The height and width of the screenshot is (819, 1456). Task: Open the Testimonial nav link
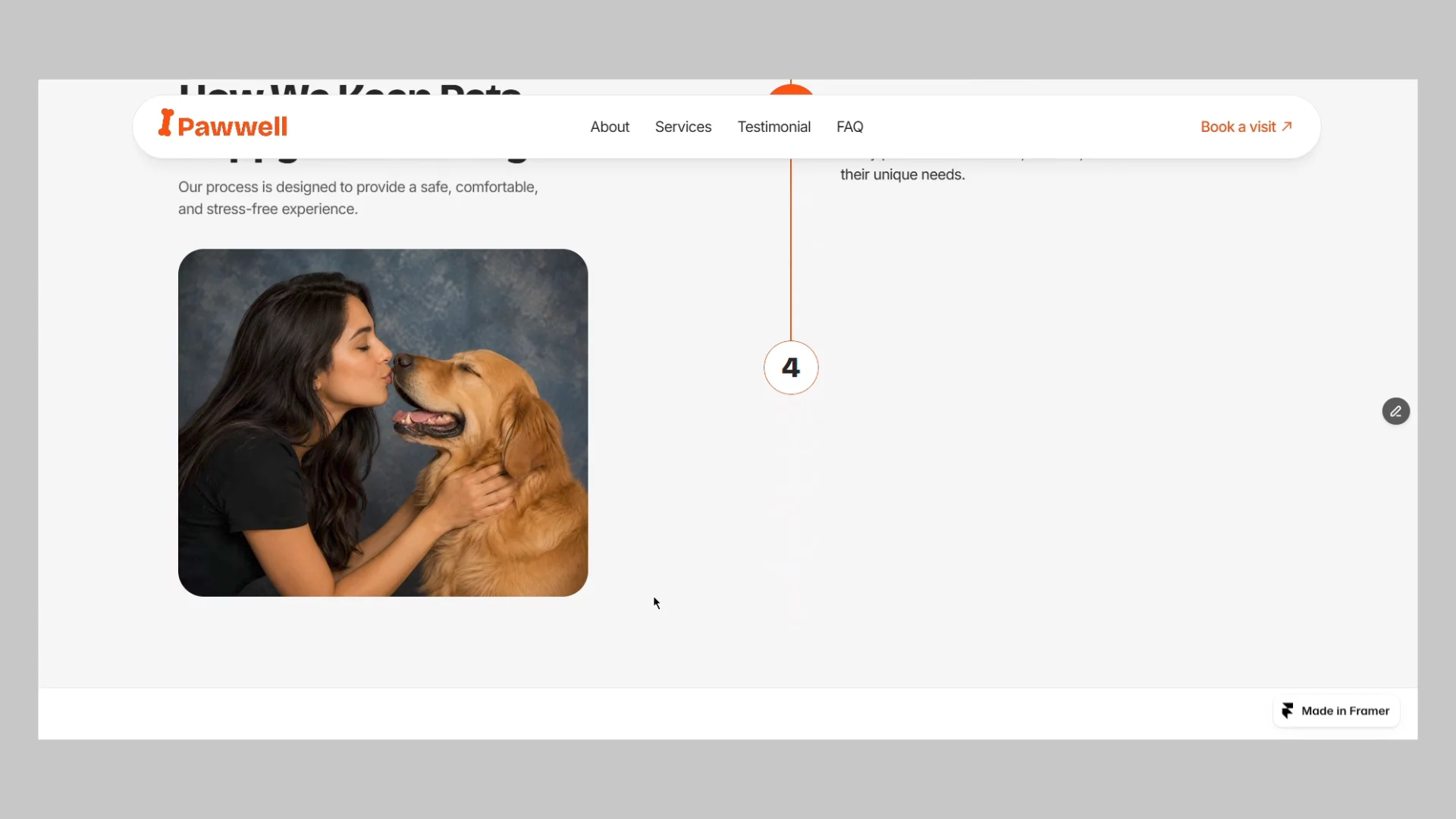(774, 127)
